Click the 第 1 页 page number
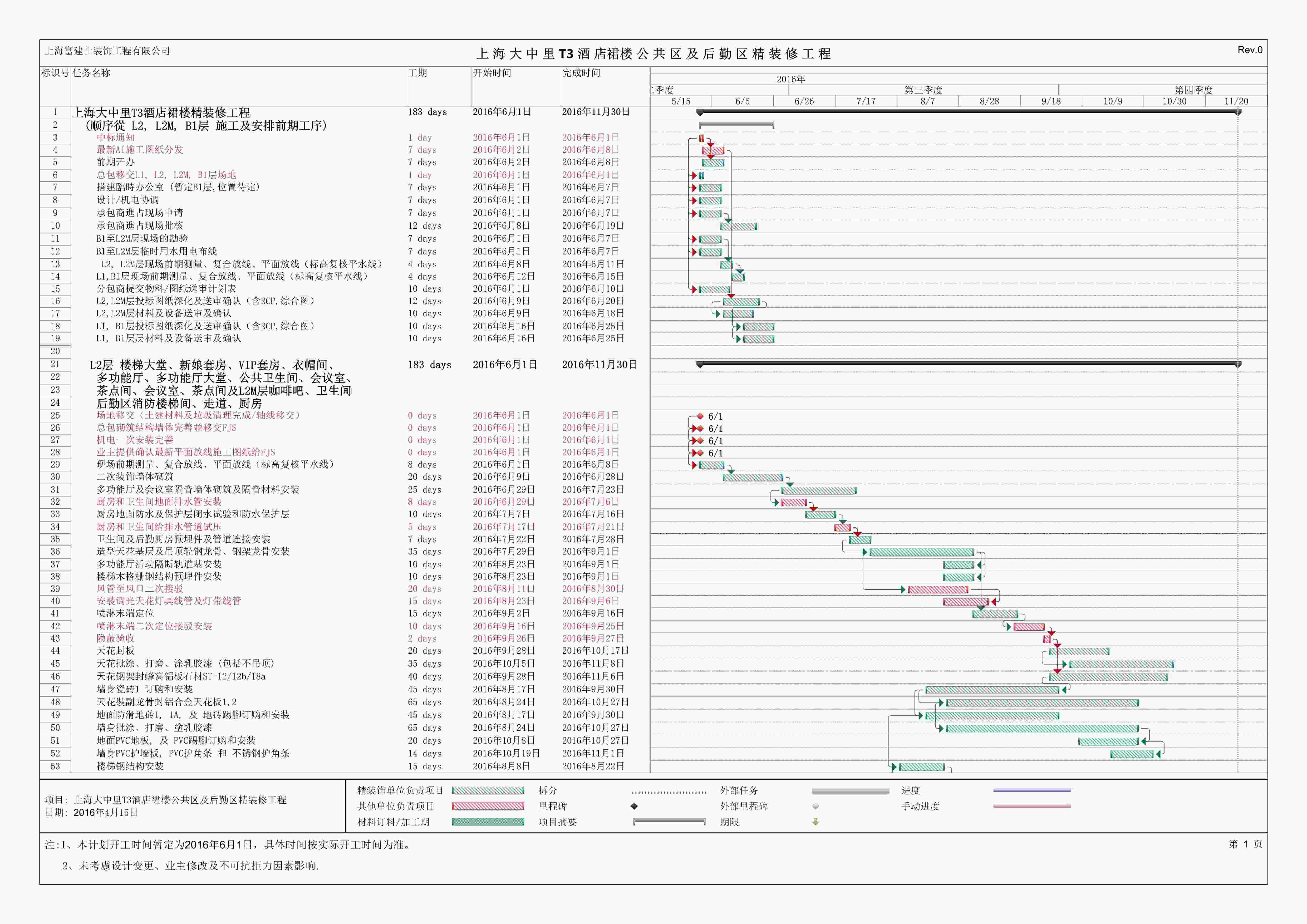Image resolution: width=1307 pixels, height=924 pixels. click(1246, 844)
